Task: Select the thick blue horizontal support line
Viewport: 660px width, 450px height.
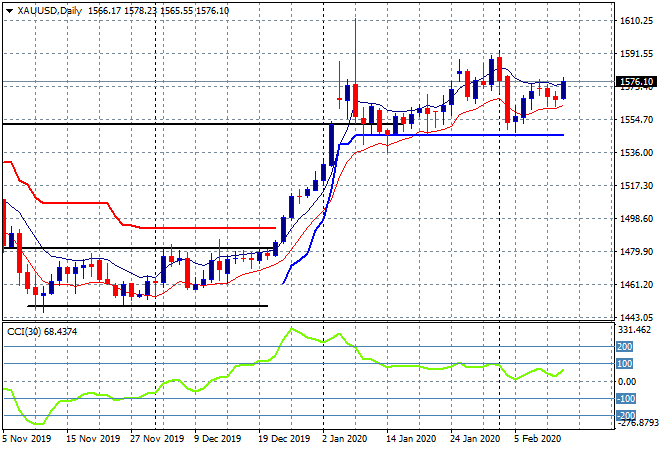Action: pyautogui.click(x=459, y=135)
